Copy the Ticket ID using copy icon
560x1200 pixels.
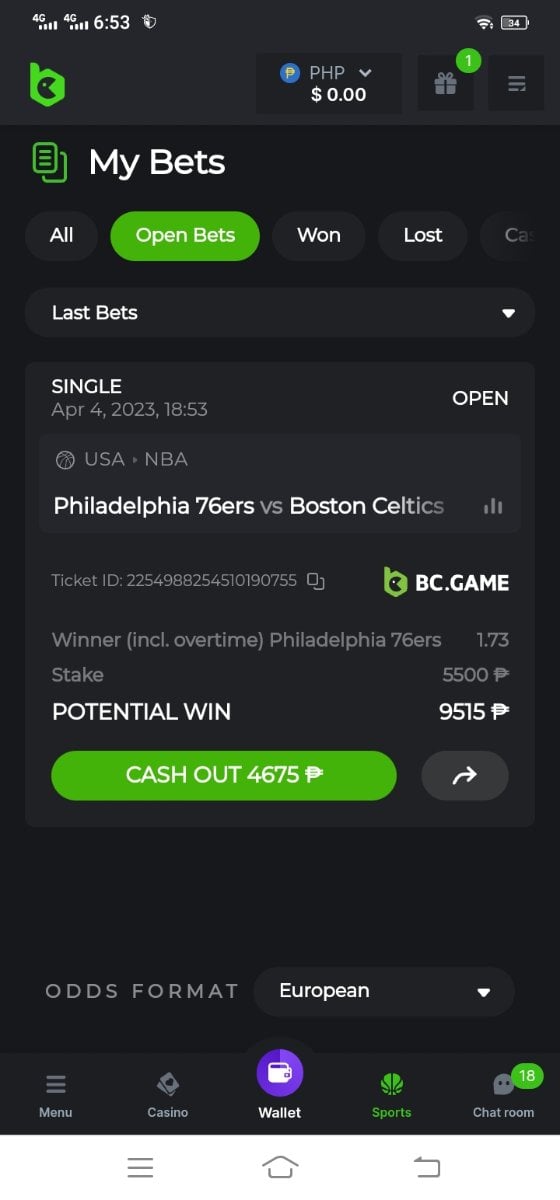316,581
